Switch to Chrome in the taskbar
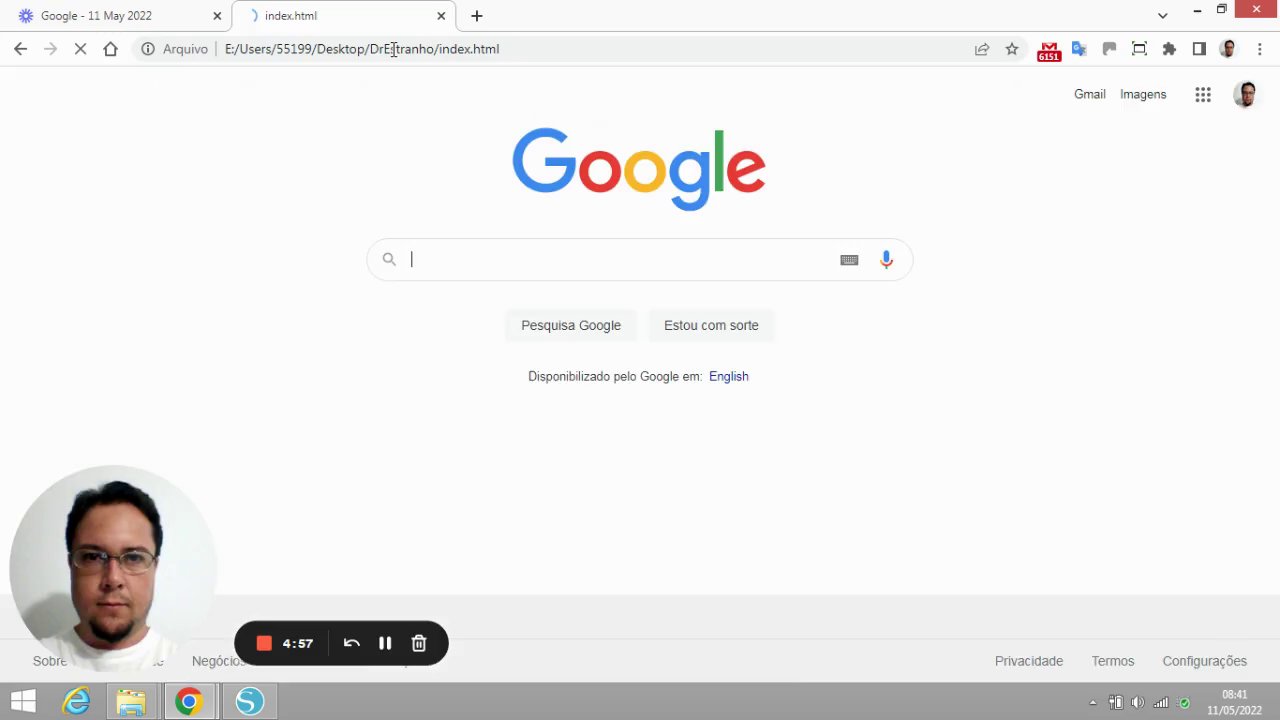 pyautogui.click(x=188, y=702)
